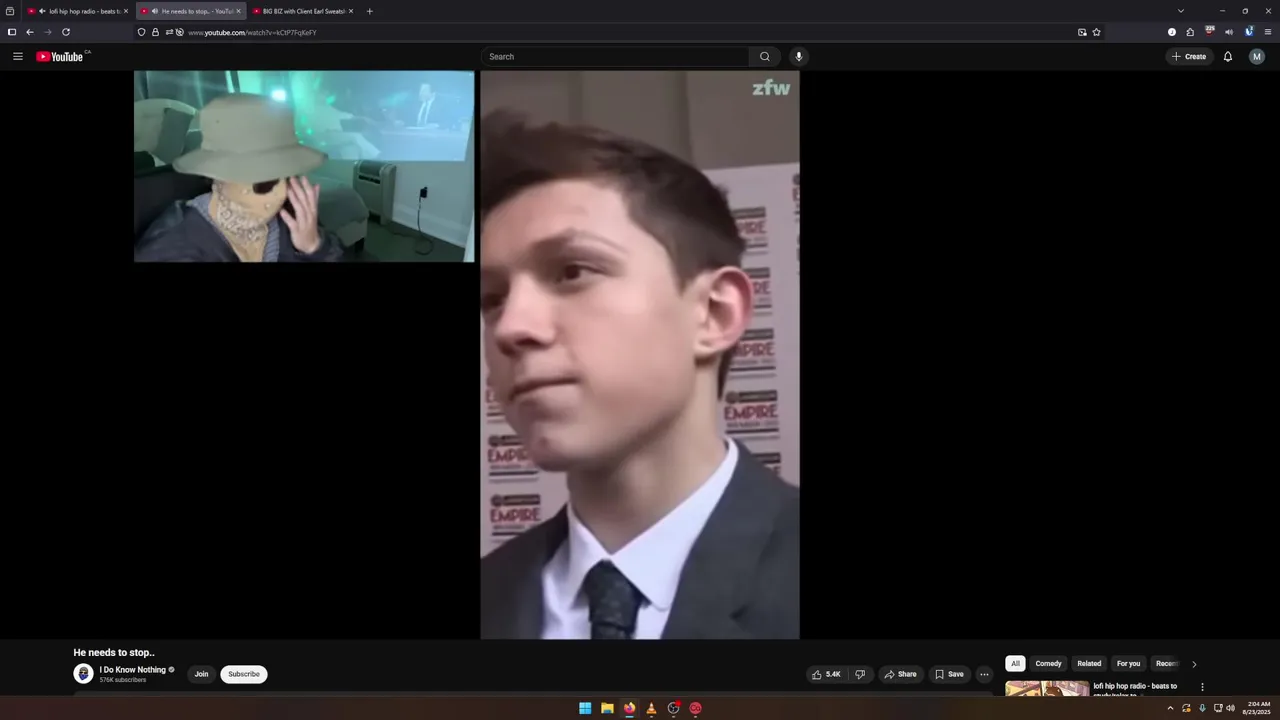Open VLC cone icon in taskbar

pos(651,708)
